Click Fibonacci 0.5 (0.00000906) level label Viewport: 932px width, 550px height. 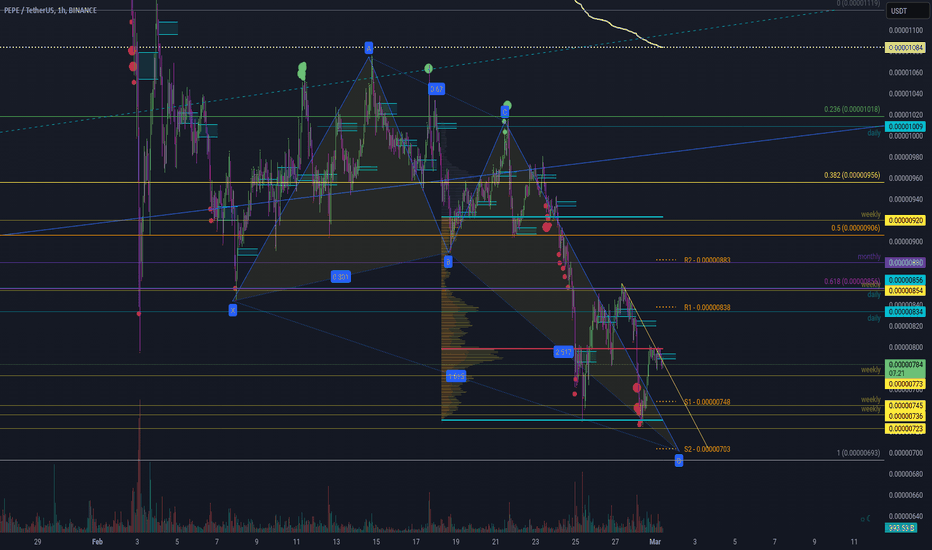click(x=856, y=228)
